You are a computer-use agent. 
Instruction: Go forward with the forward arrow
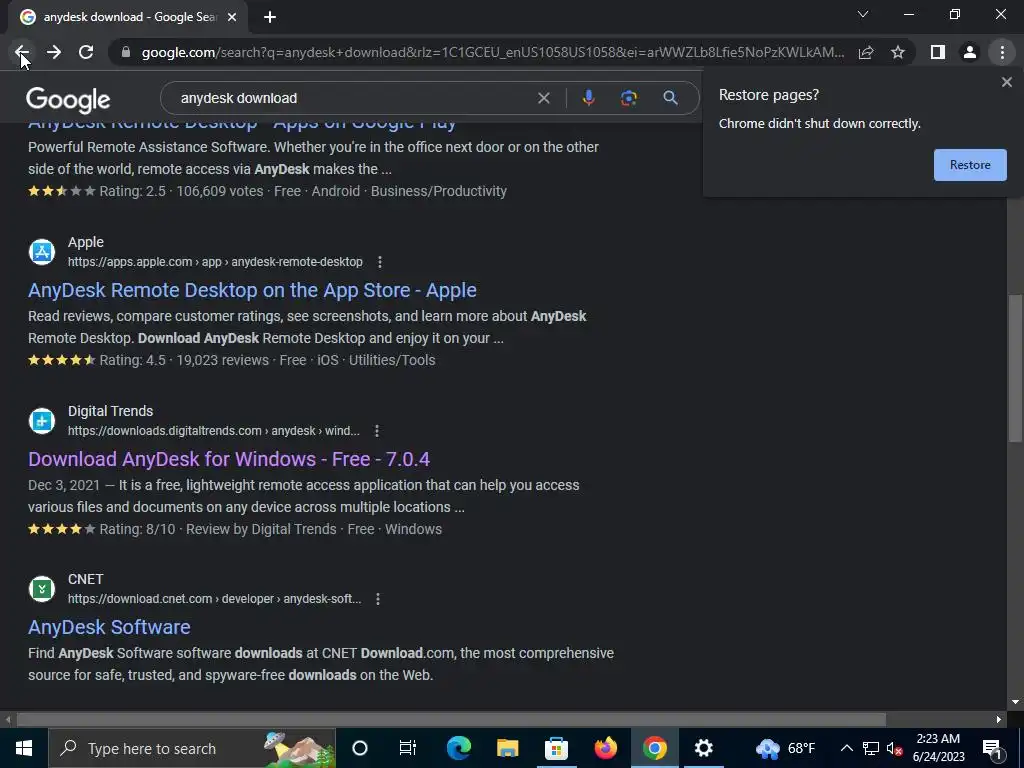54,52
